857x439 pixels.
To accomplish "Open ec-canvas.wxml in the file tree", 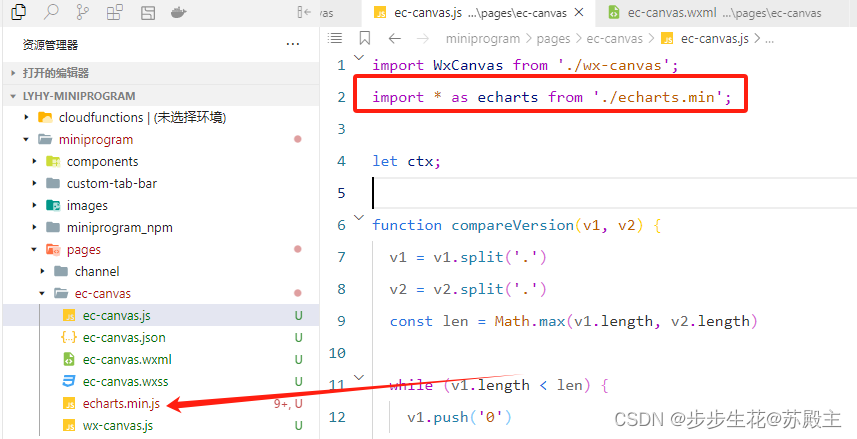I will [161, 360].
